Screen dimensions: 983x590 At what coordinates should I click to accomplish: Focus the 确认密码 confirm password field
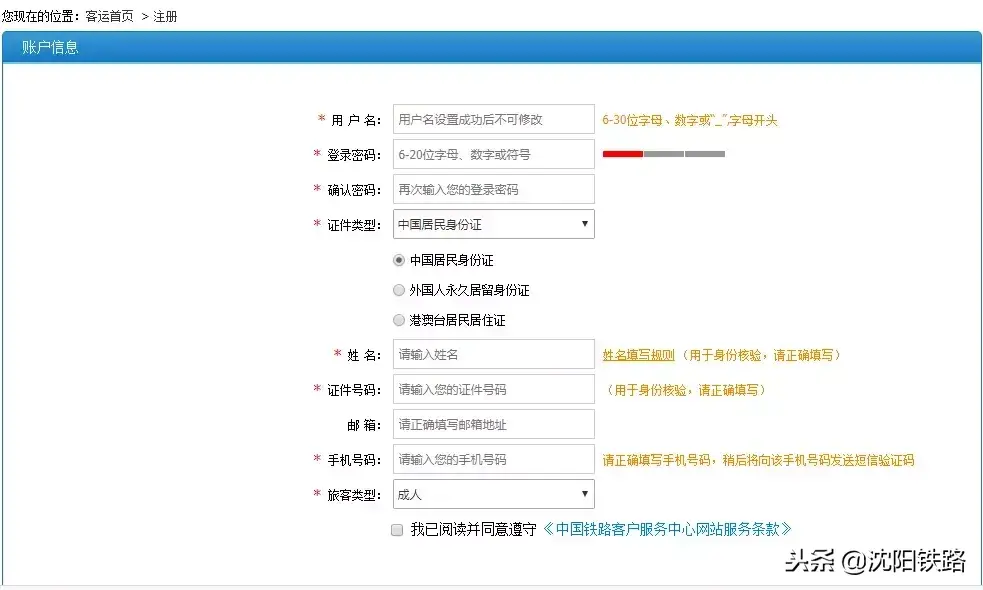(493, 188)
